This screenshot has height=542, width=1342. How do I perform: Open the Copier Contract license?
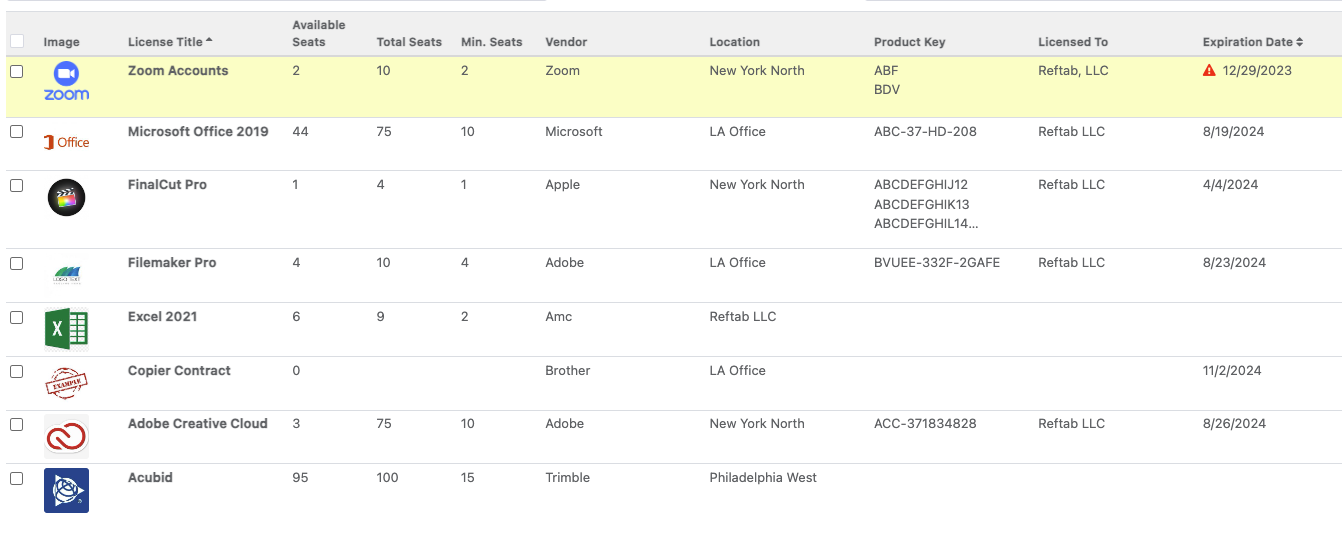coord(179,371)
